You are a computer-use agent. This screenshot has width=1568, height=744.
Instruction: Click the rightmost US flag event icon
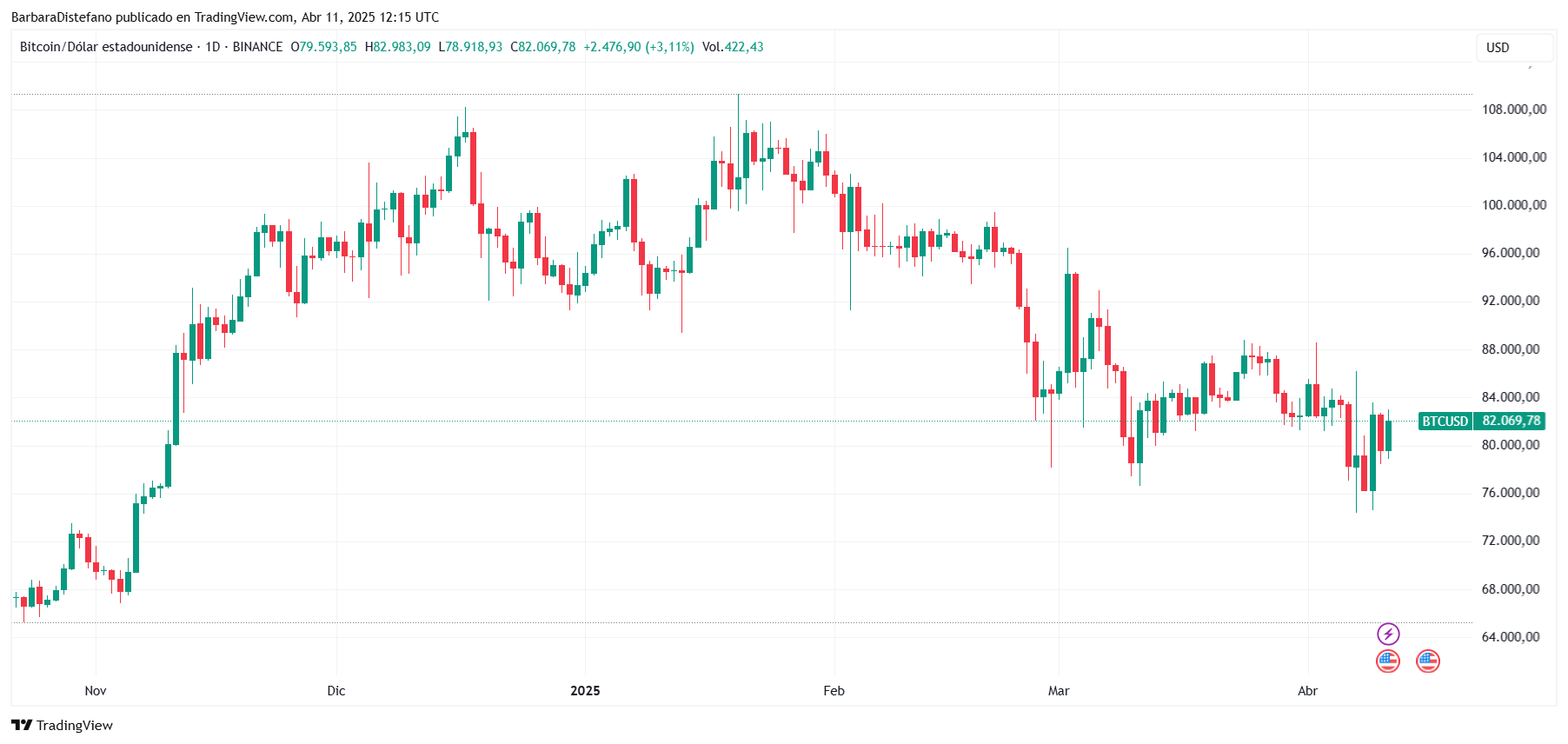[1428, 661]
